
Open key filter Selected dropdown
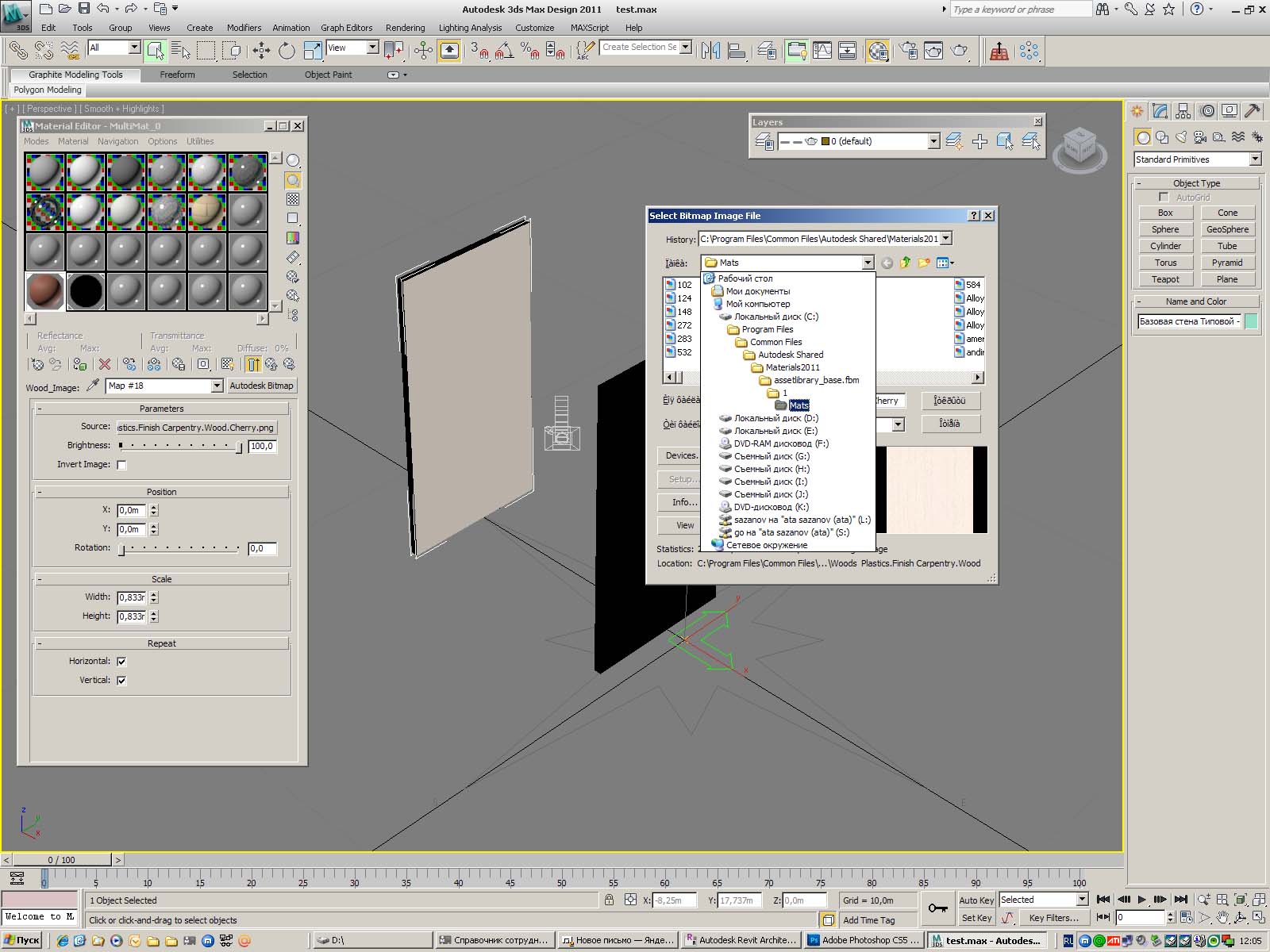[x=1082, y=900]
